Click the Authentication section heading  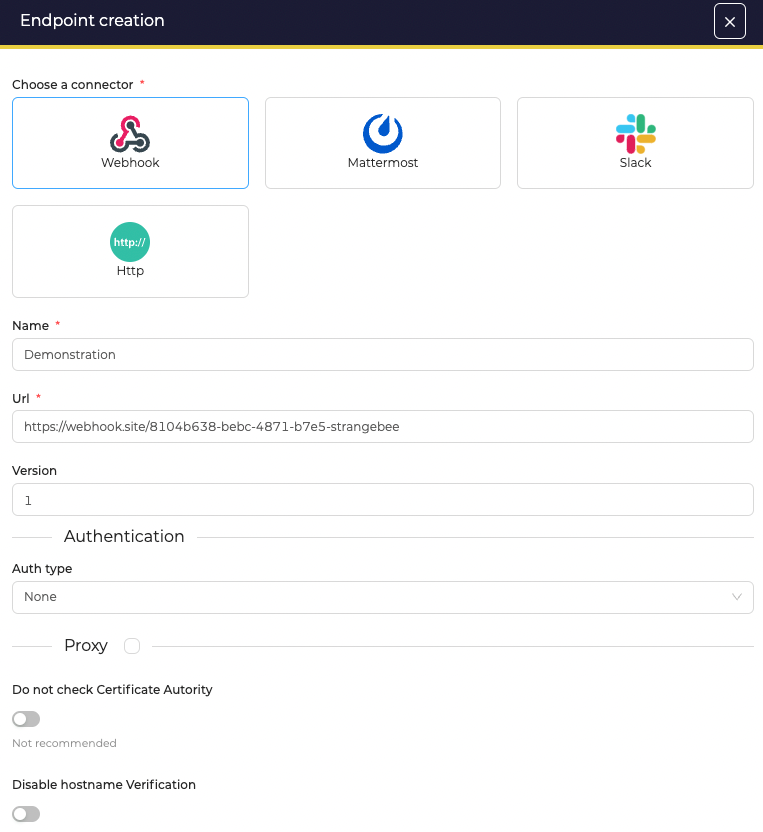[x=124, y=537]
